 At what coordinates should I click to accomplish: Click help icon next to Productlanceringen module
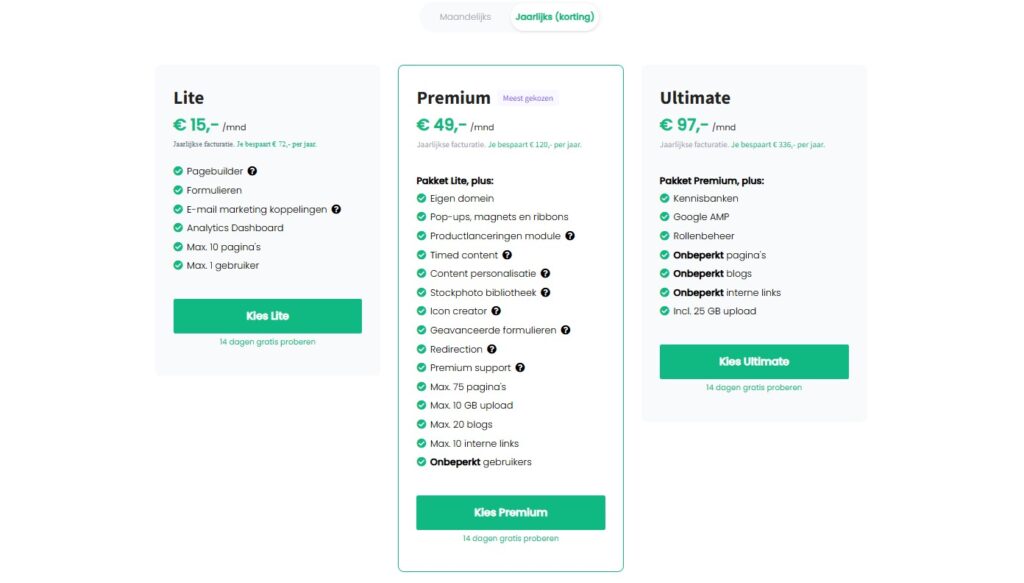[x=570, y=236]
